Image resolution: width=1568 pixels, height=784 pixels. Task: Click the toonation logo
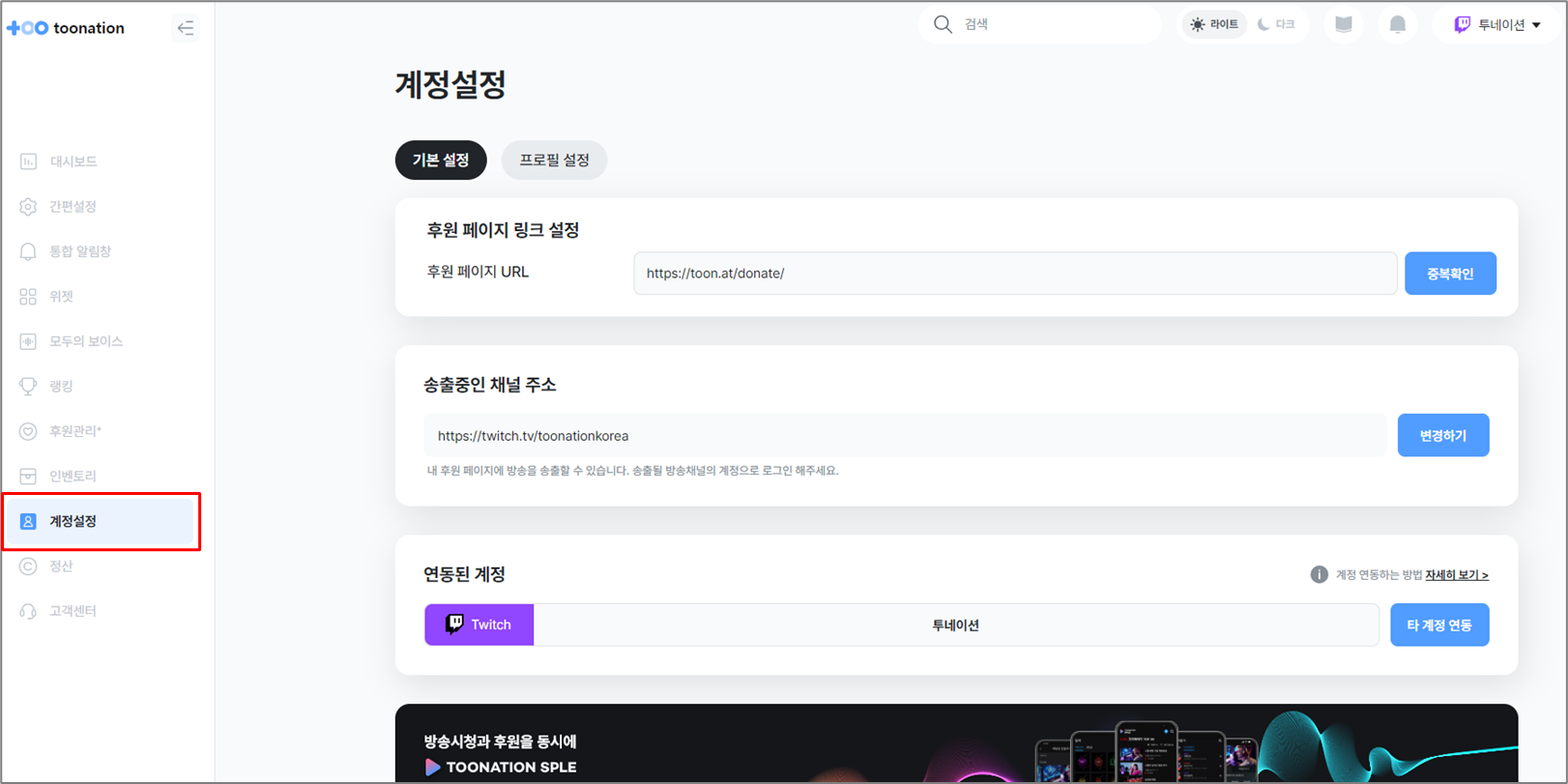coord(67,28)
